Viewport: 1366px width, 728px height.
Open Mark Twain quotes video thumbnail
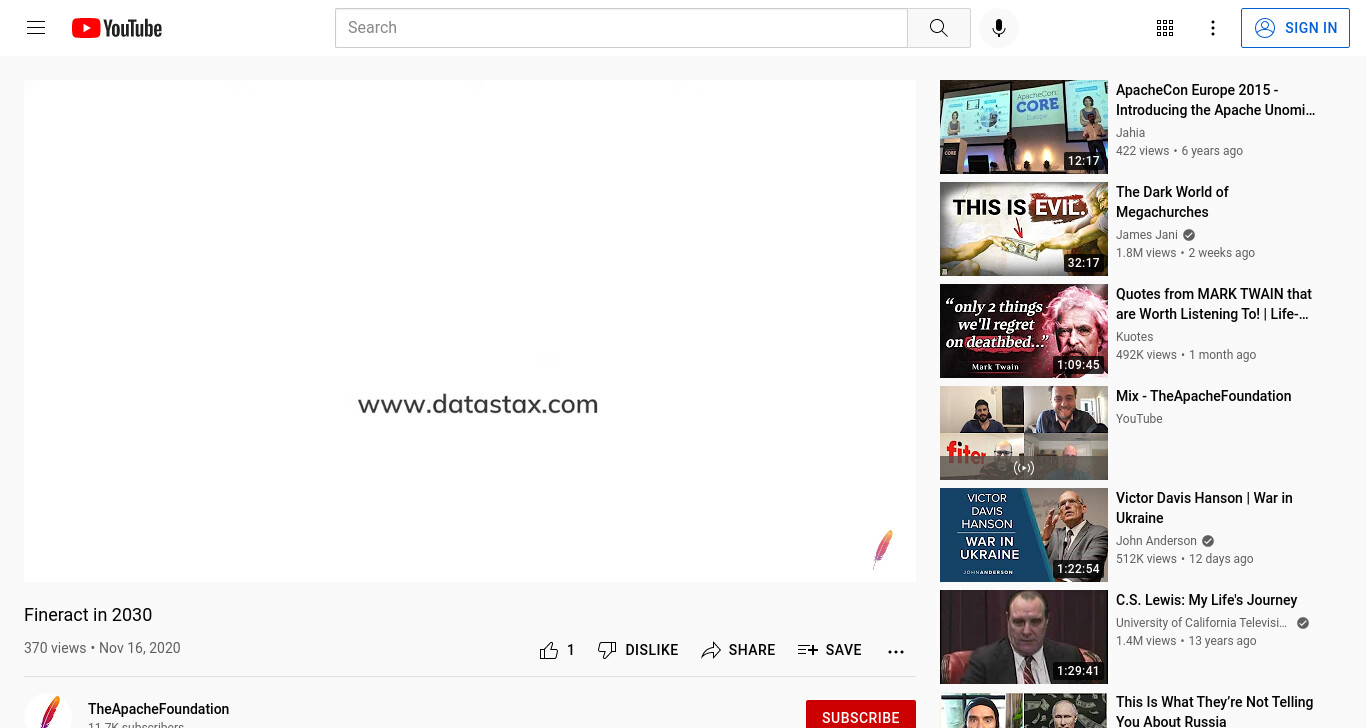coord(1024,331)
